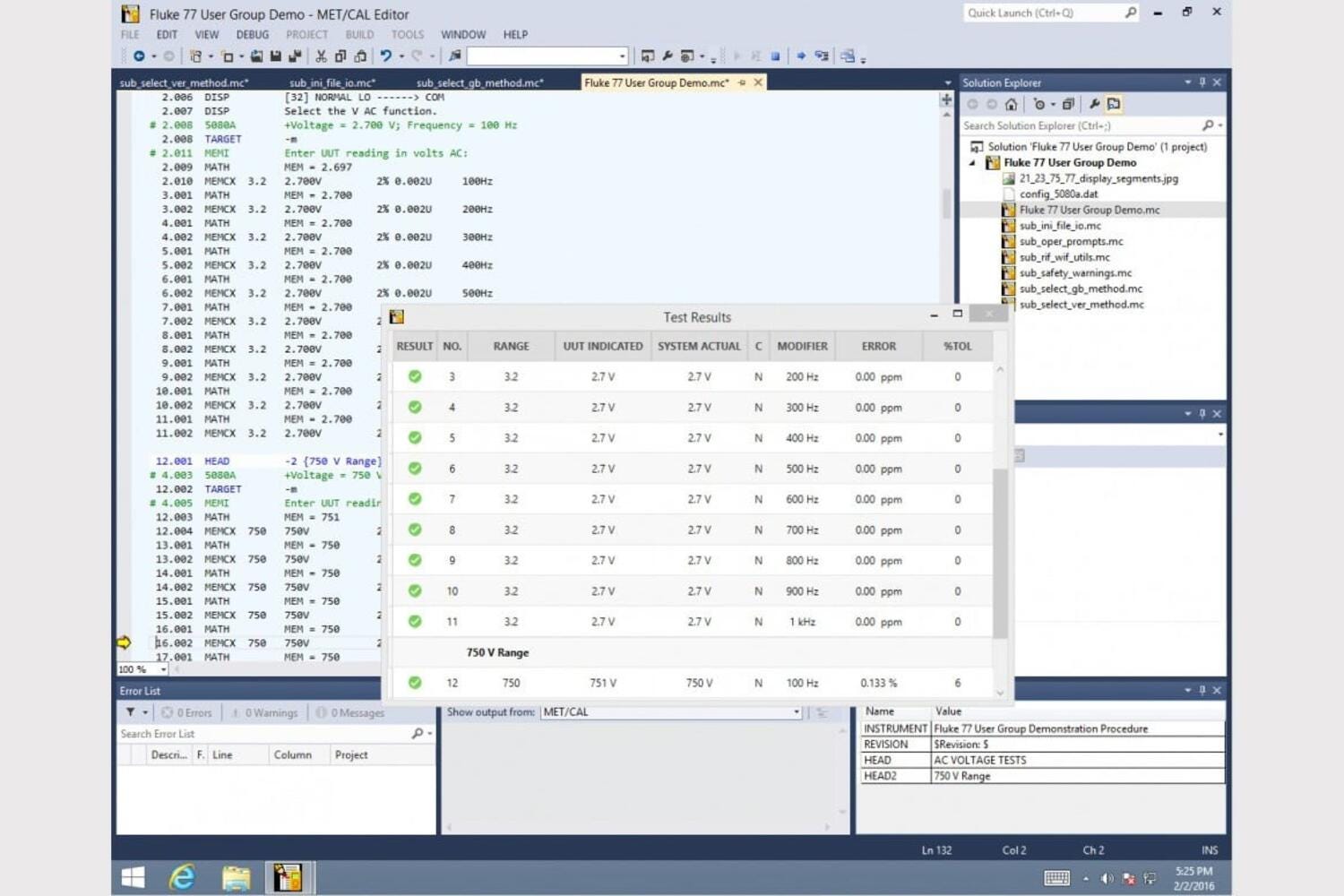
Task: Open the DEBUG menu
Action: (x=253, y=35)
